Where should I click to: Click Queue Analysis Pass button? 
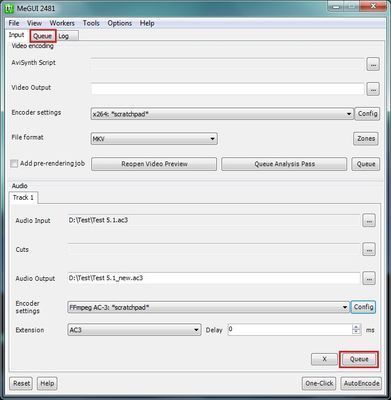coord(284,164)
